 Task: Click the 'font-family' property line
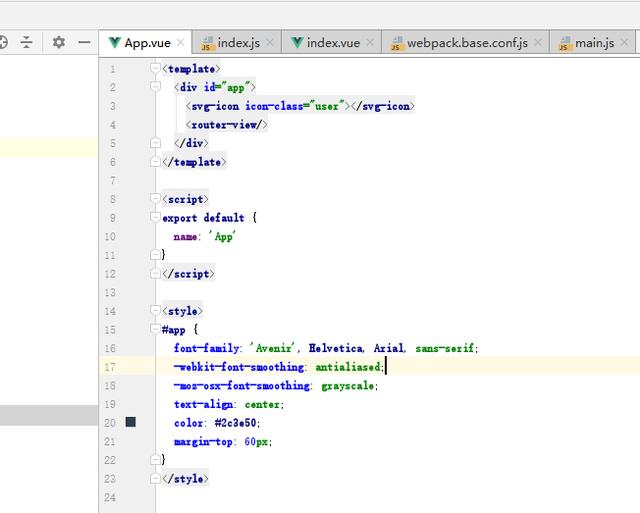pos(326,348)
